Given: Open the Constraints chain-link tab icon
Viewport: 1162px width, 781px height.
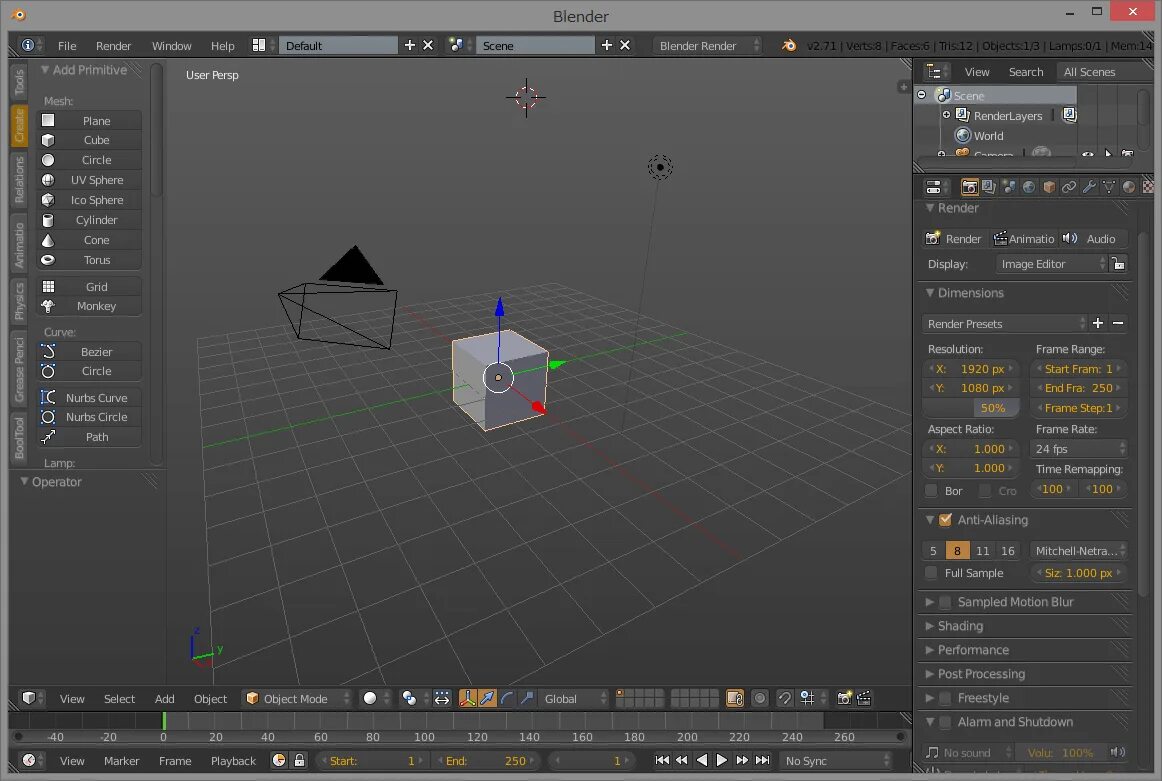Looking at the screenshot, I should coord(1069,187).
